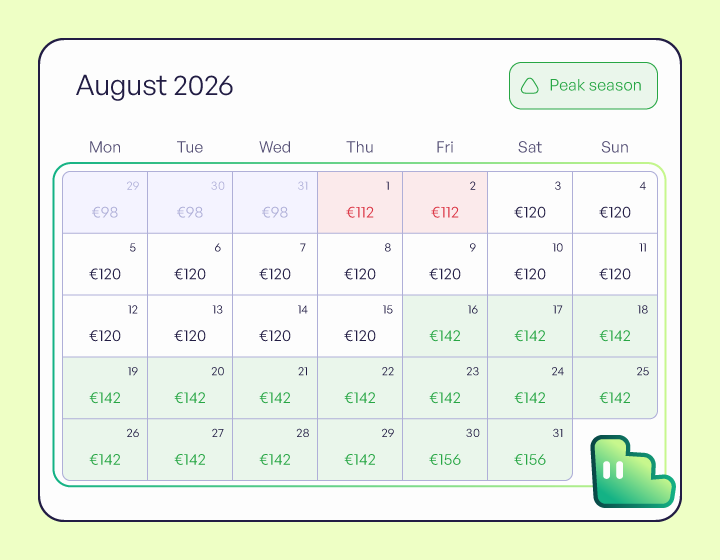Viewport: 720px width, 560px height.
Task: Pick August 3 at €120
Action: tap(530, 202)
